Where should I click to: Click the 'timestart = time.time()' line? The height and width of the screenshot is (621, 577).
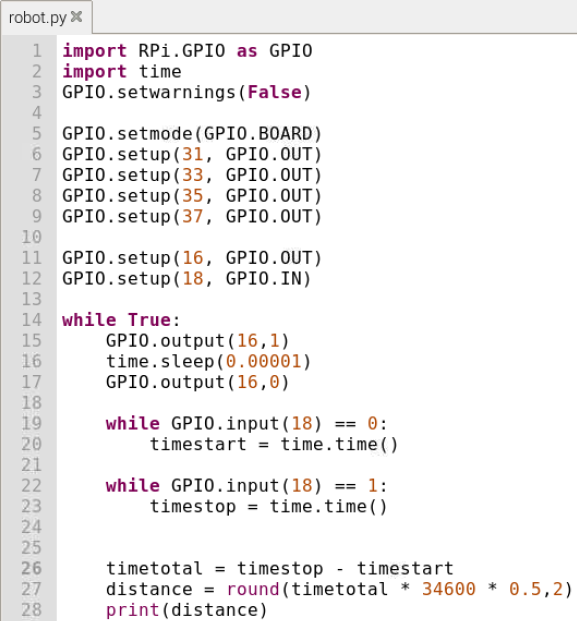[x=274, y=444]
